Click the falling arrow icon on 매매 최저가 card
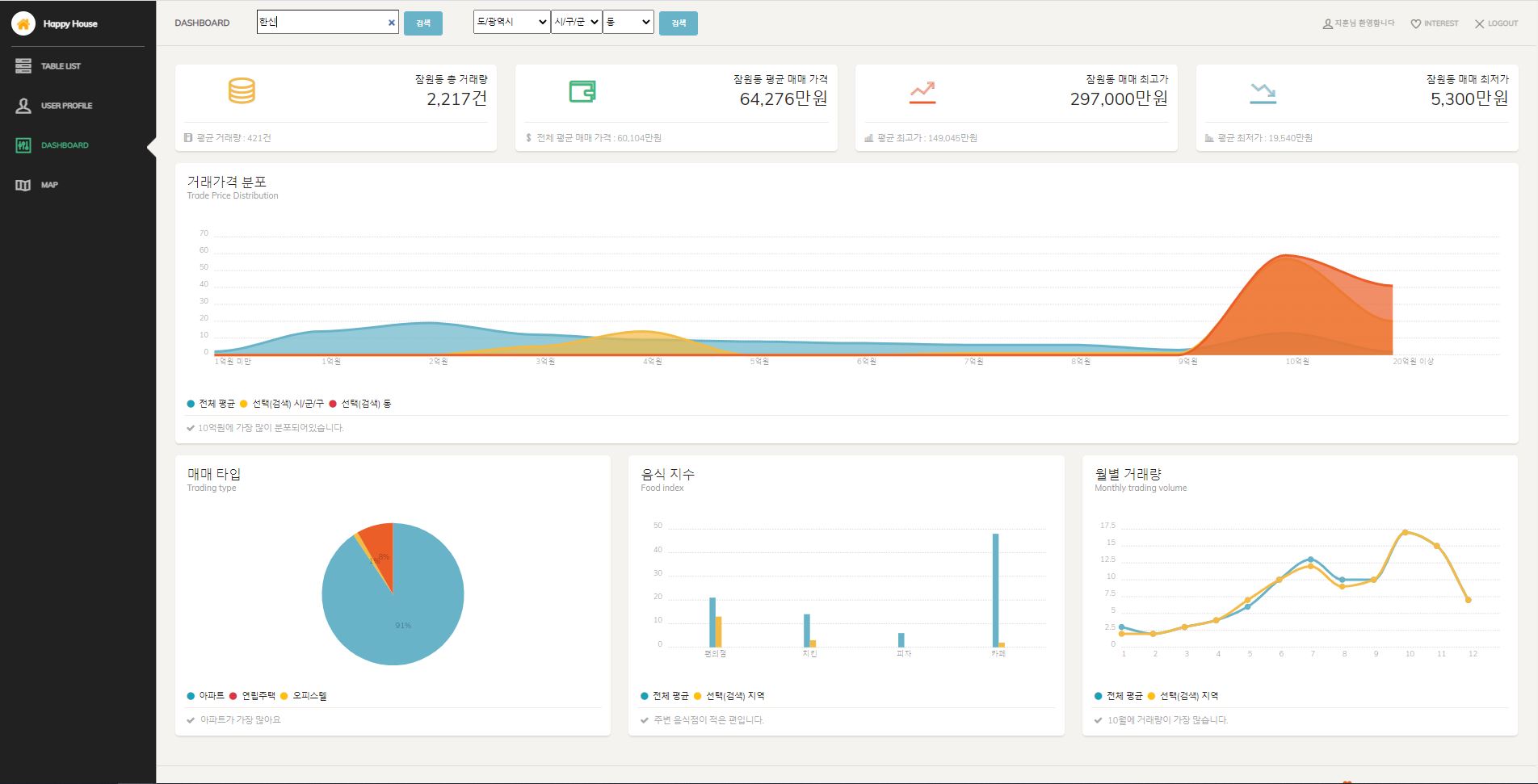The image size is (1538, 784). click(1262, 91)
